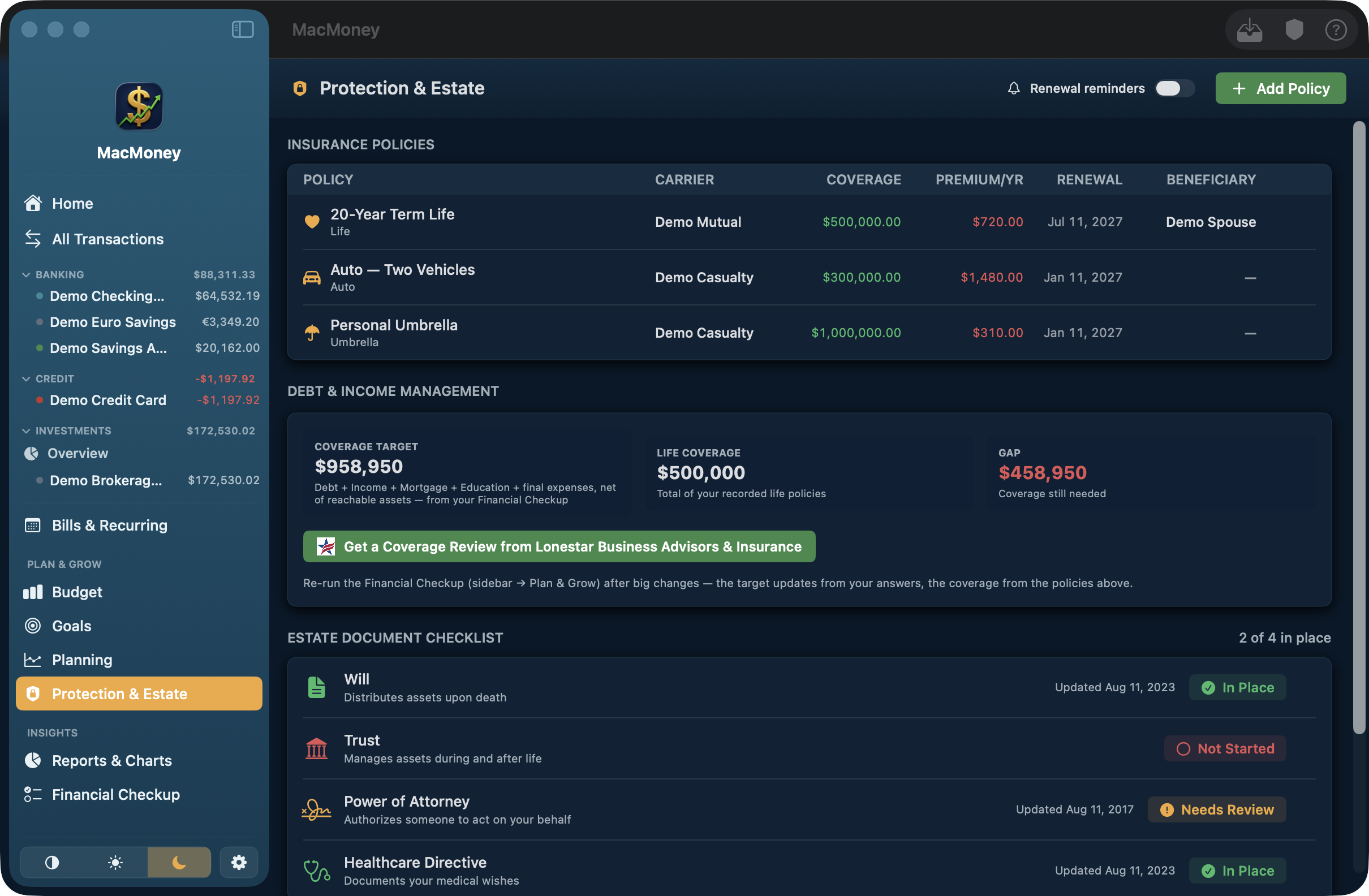Click the heart icon of Term Life policy
The width and height of the screenshot is (1369, 896).
coord(312,221)
